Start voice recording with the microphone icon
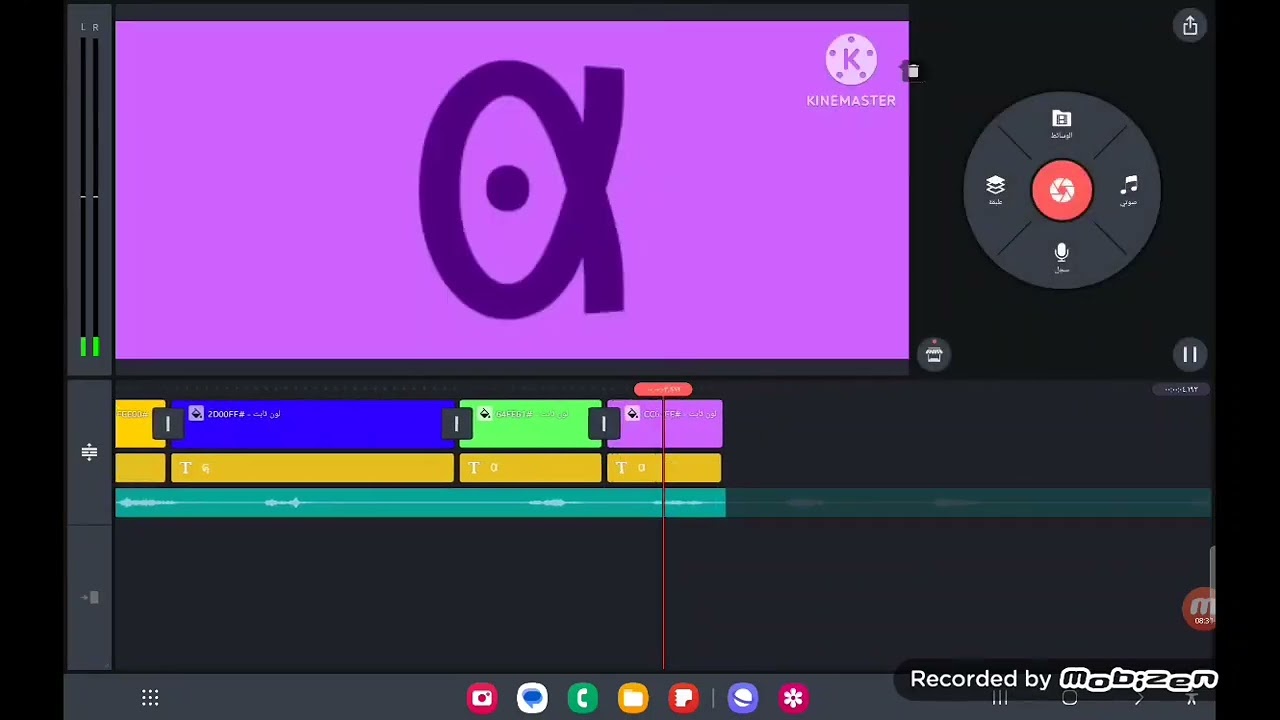Screen dimensions: 1280x720 coord(1062,257)
